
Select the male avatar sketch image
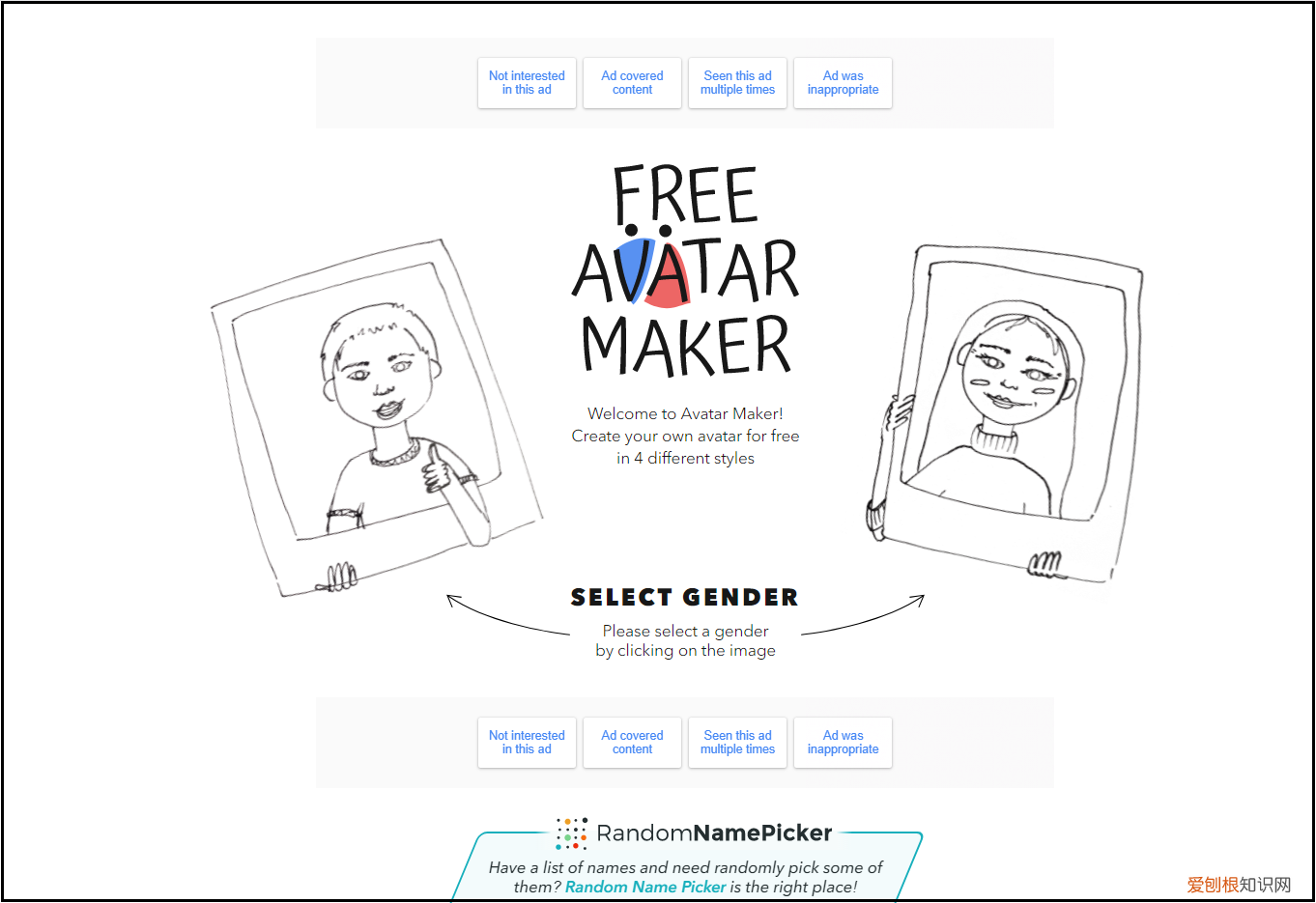376,418
